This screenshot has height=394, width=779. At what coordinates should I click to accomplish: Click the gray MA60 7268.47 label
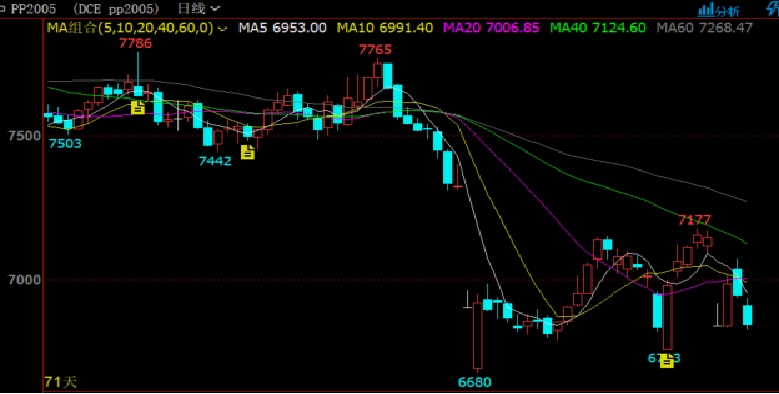[704, 27]
